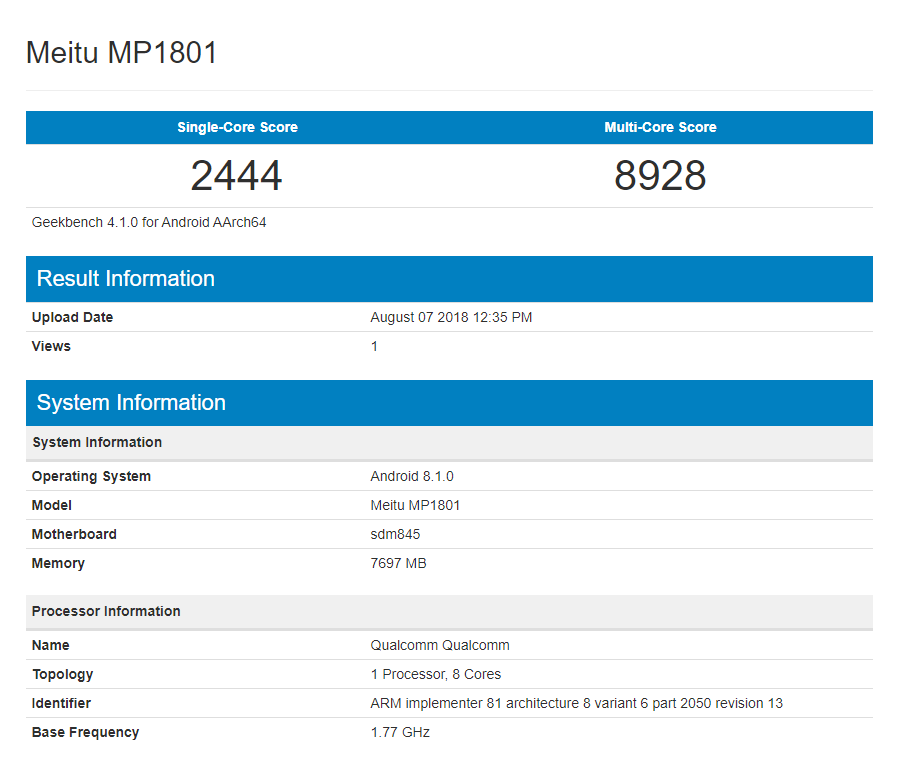The image size is (903, 758).
Task: Click the multi-core score 8928
Action: (x=660, y=175)
